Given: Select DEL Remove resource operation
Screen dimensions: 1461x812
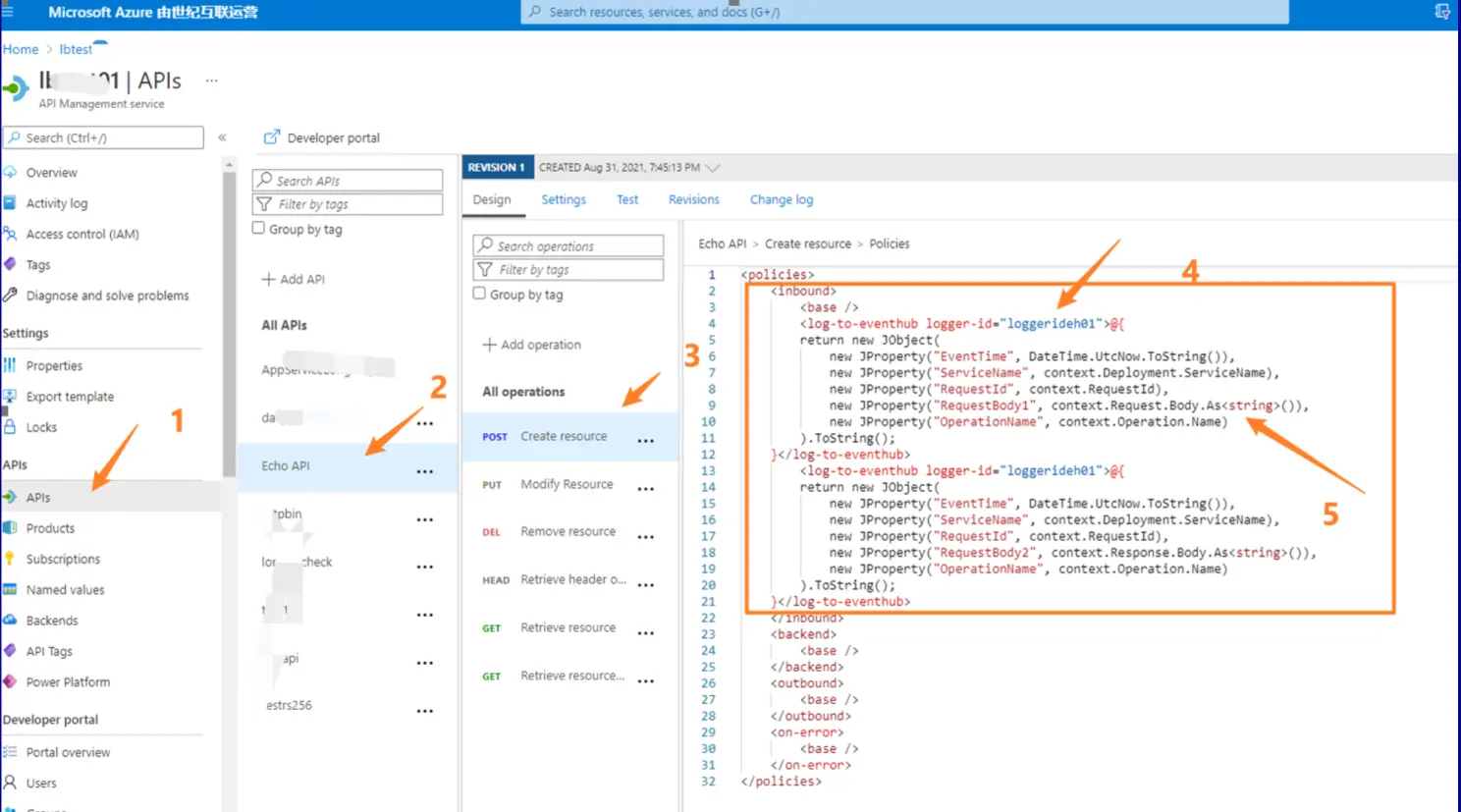Looking at the screenshot, I should tap(569, 532).
